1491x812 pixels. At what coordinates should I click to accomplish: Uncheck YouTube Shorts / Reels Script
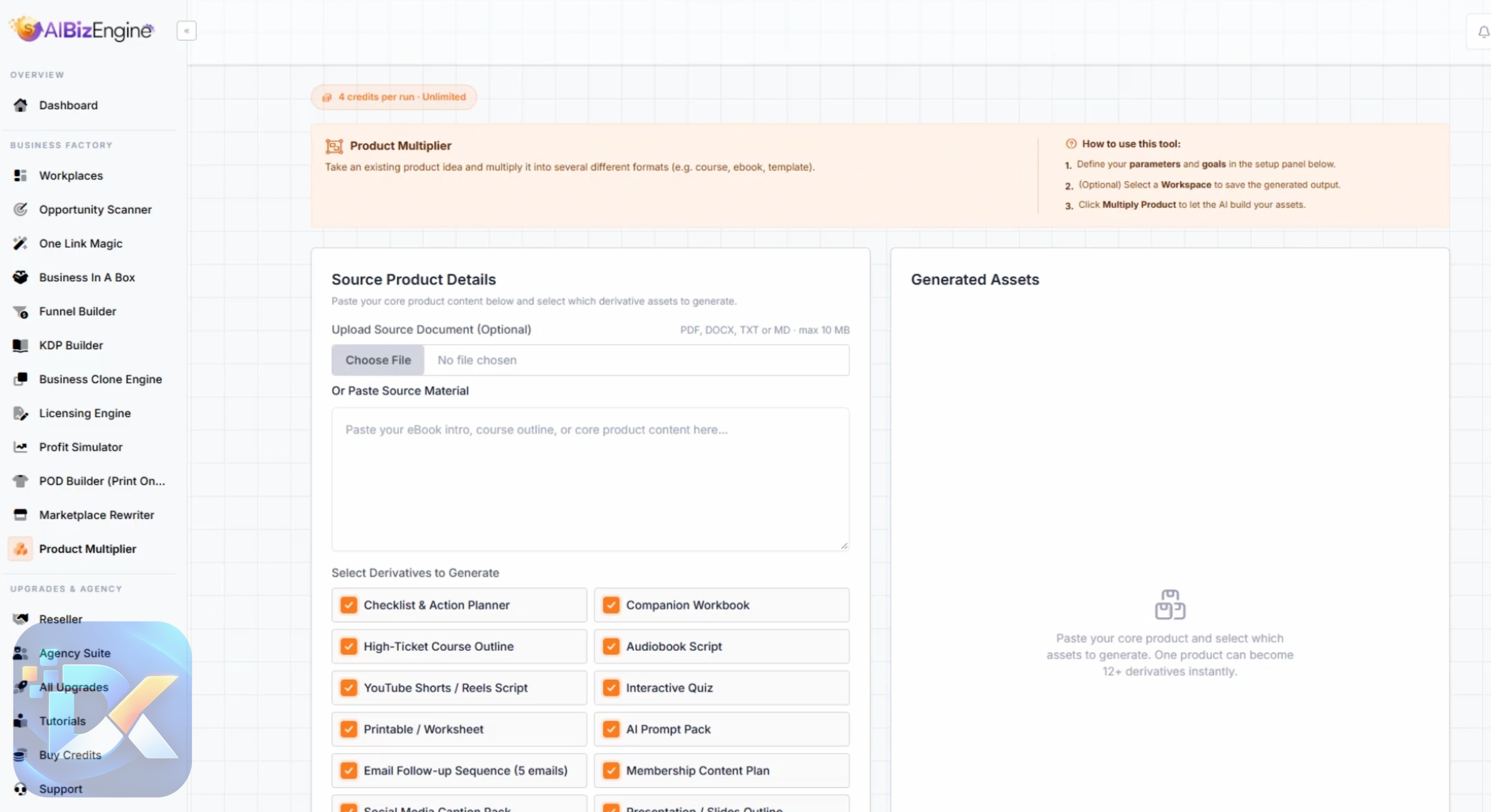[349, 688]
